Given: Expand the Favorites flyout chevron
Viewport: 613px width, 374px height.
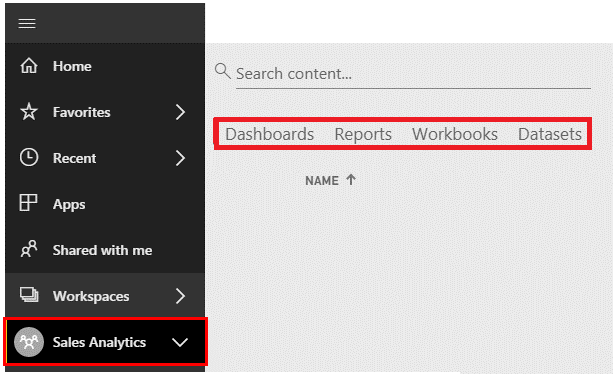Looking at the screenshot, I should click(180, 112).
